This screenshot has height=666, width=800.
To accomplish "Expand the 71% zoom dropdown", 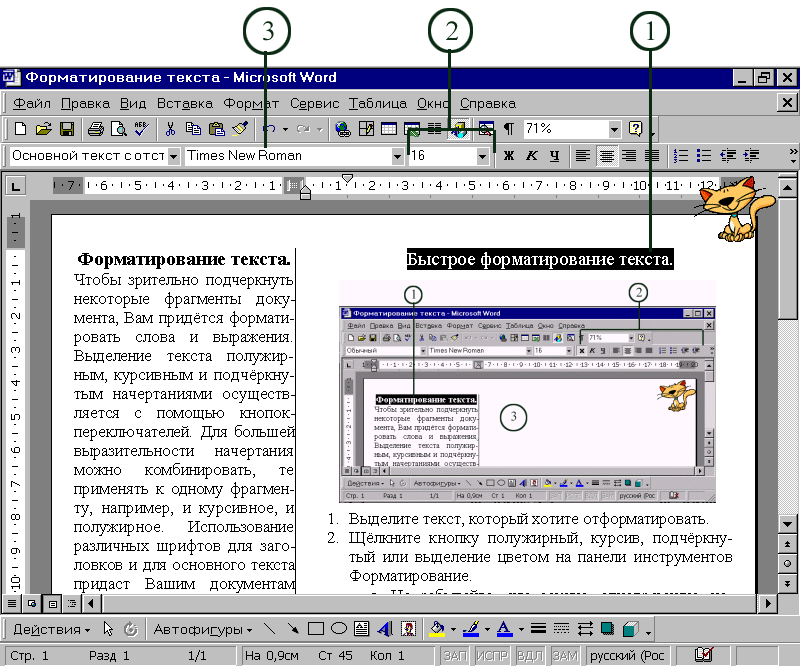I will (x=614, y=129).
